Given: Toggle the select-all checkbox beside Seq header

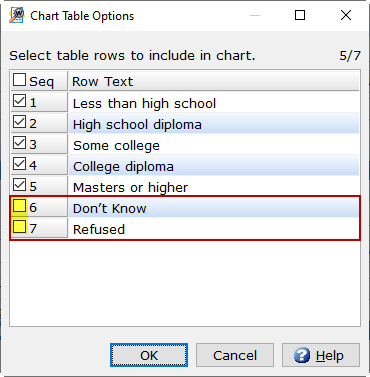Looking at the screenshot, I should click(x=19, y=80).
